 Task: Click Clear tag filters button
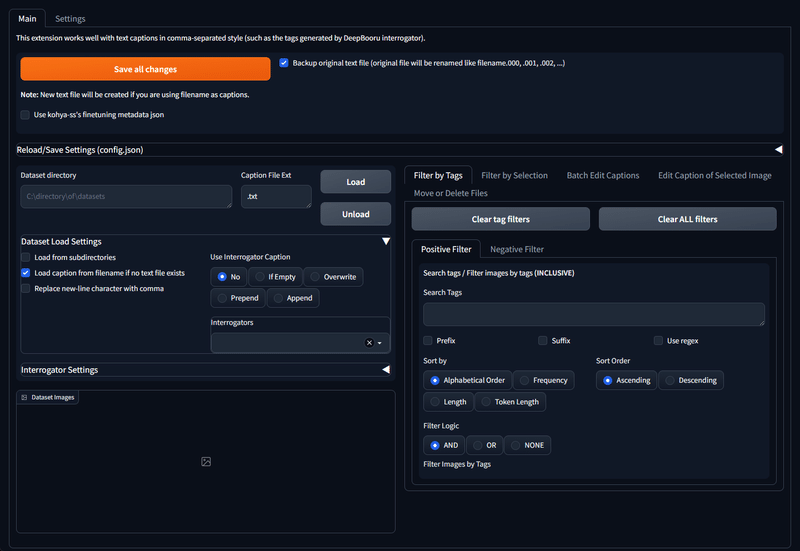click(x=501, y=219)
